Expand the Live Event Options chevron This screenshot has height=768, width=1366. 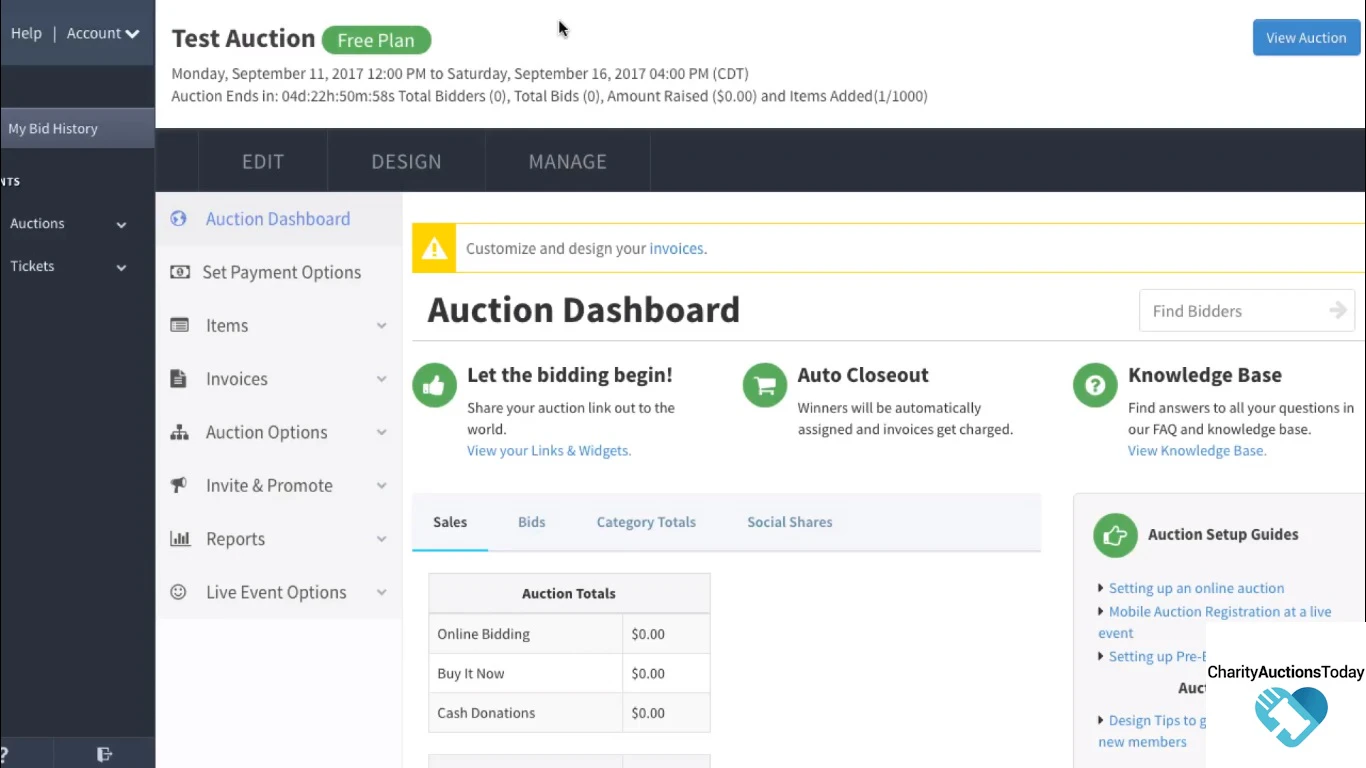pos(381,592)
